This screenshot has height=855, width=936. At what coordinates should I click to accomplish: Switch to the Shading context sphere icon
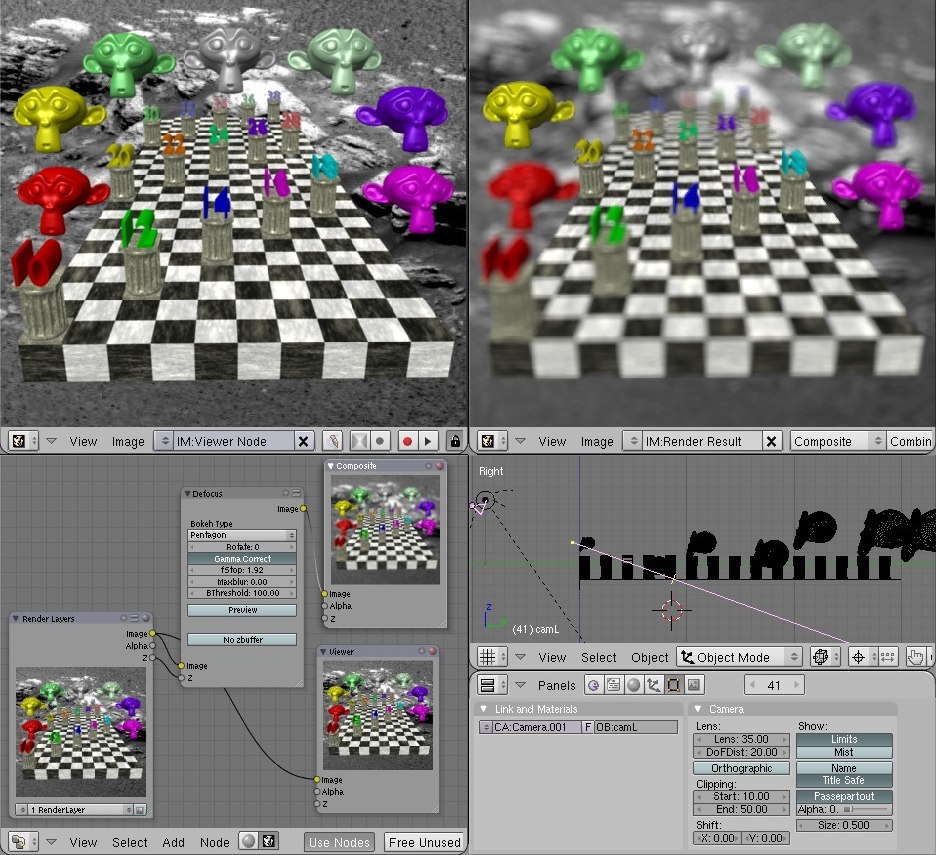pos(633,685)
